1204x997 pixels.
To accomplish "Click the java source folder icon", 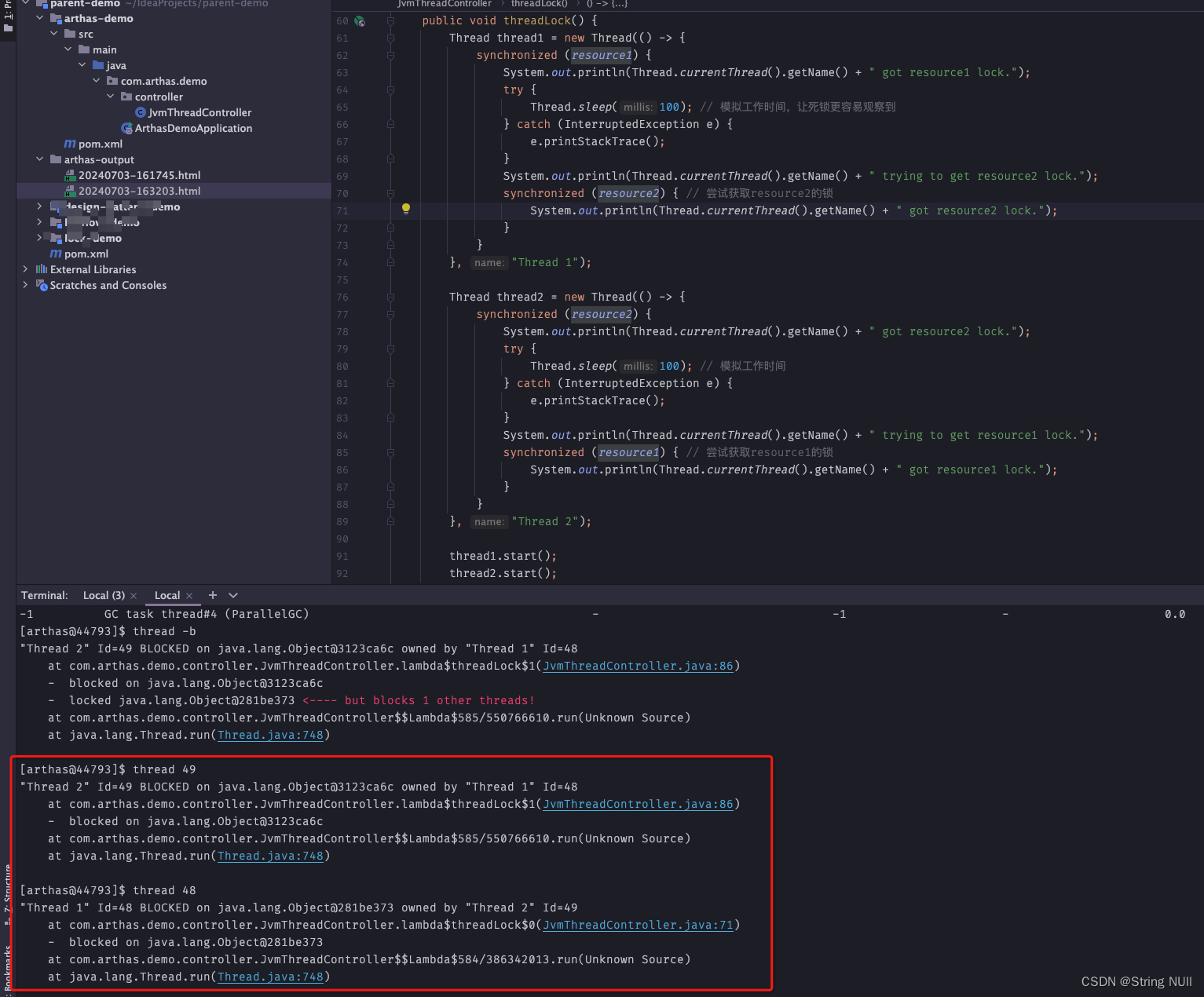I will click(98, 65).
